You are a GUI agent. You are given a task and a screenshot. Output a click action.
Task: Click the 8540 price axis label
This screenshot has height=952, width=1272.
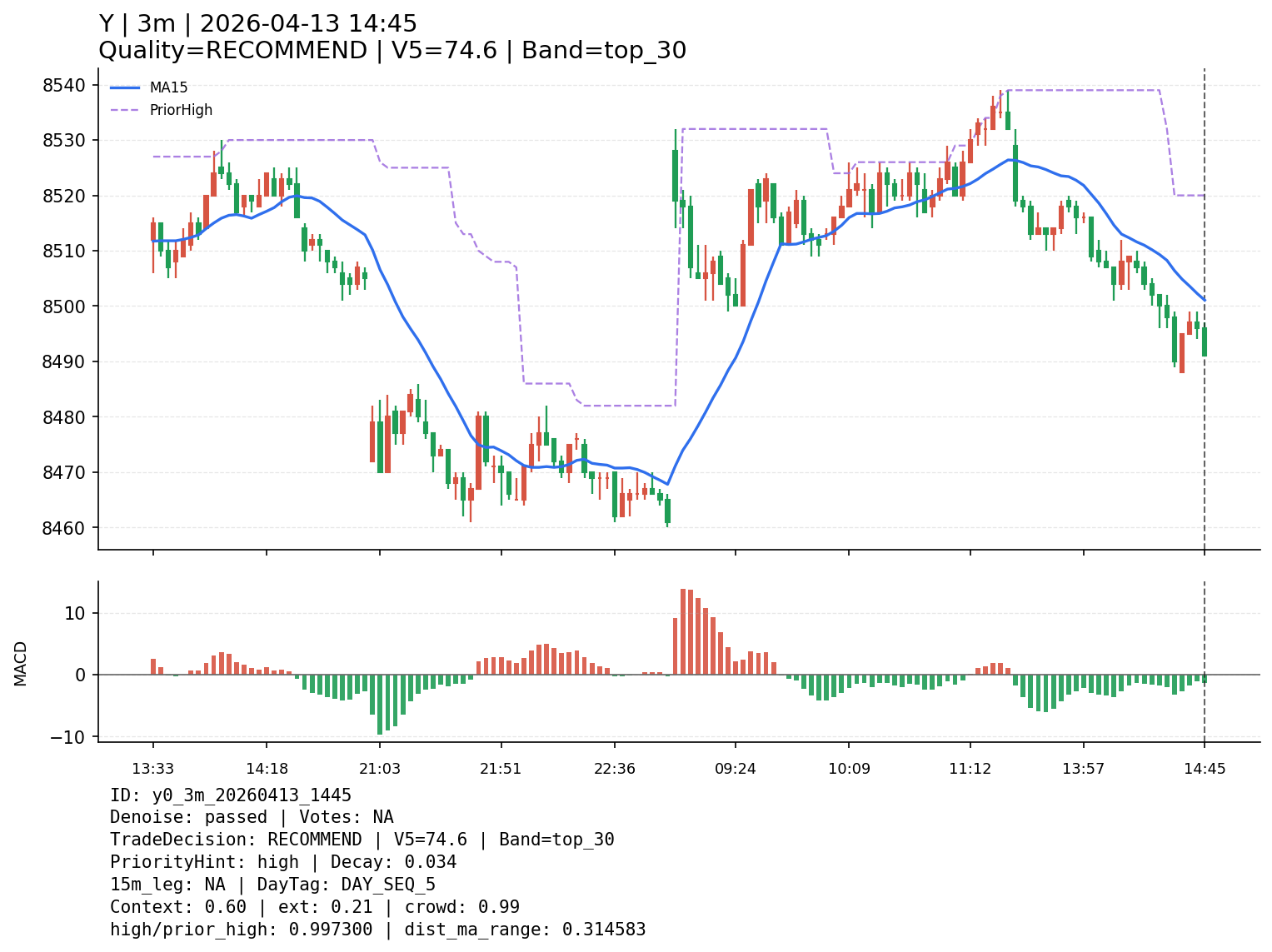pos(64,85)
